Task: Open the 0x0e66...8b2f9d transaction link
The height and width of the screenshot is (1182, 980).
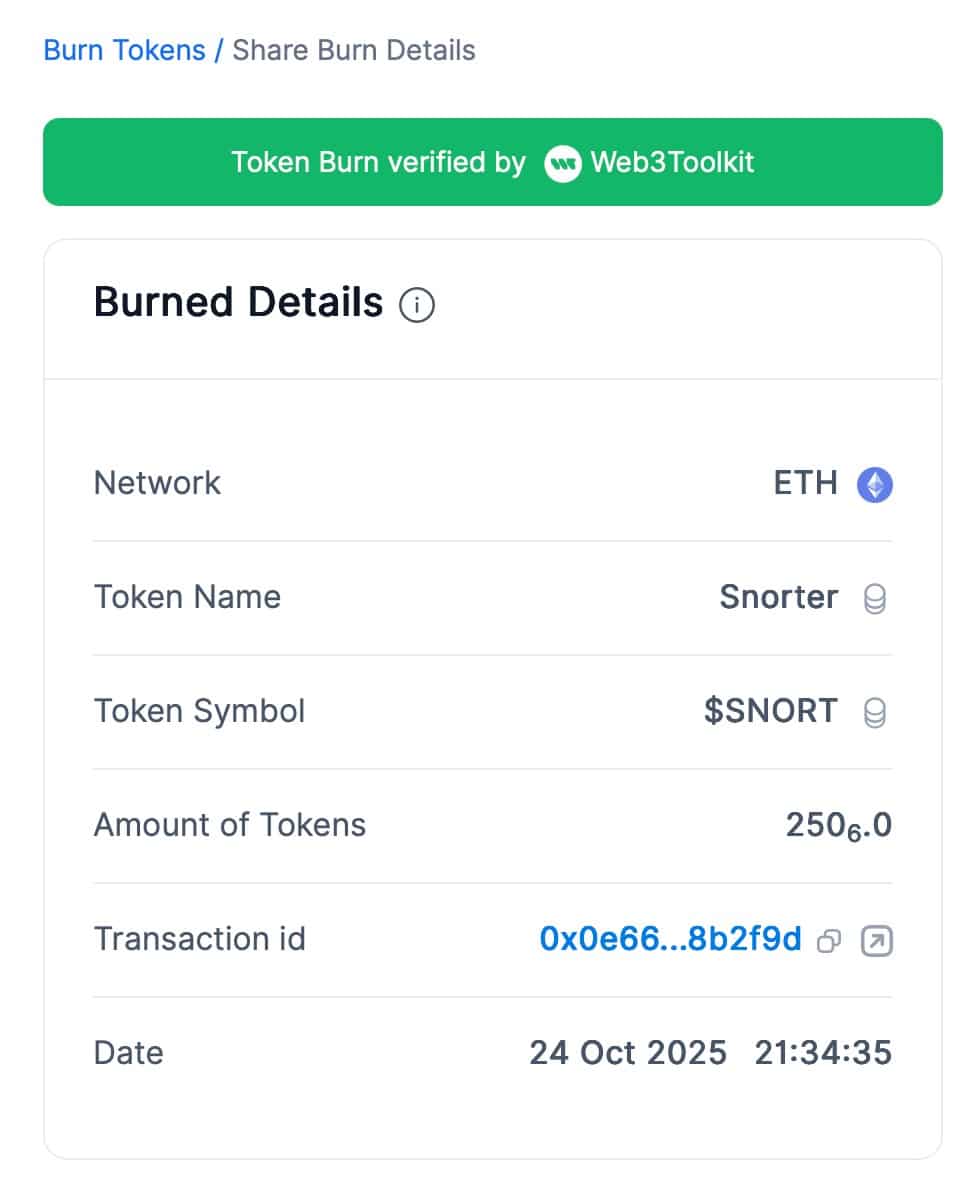Action: (x=670, y=939)
